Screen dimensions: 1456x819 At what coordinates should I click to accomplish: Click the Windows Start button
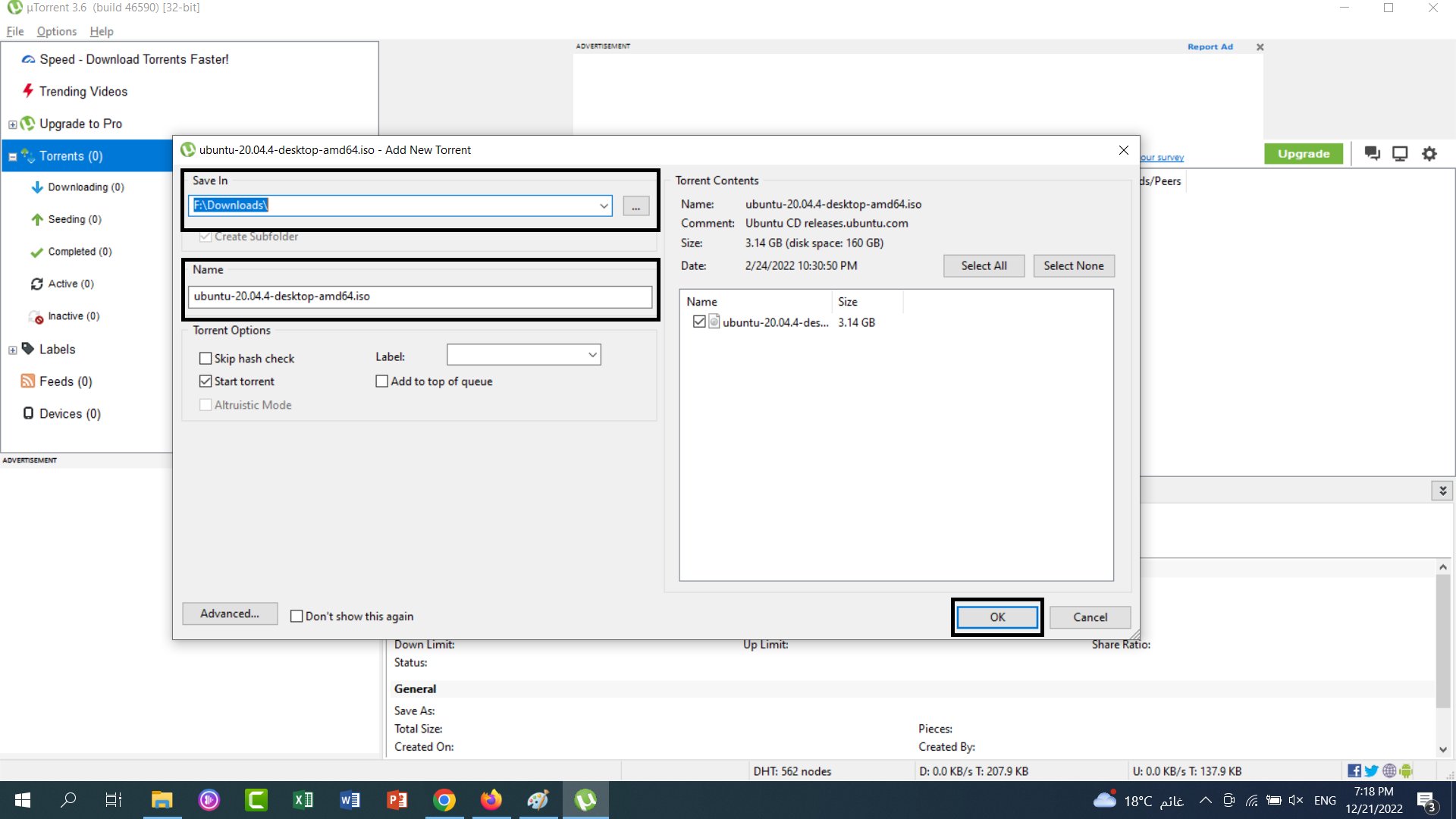pos(23,800)
